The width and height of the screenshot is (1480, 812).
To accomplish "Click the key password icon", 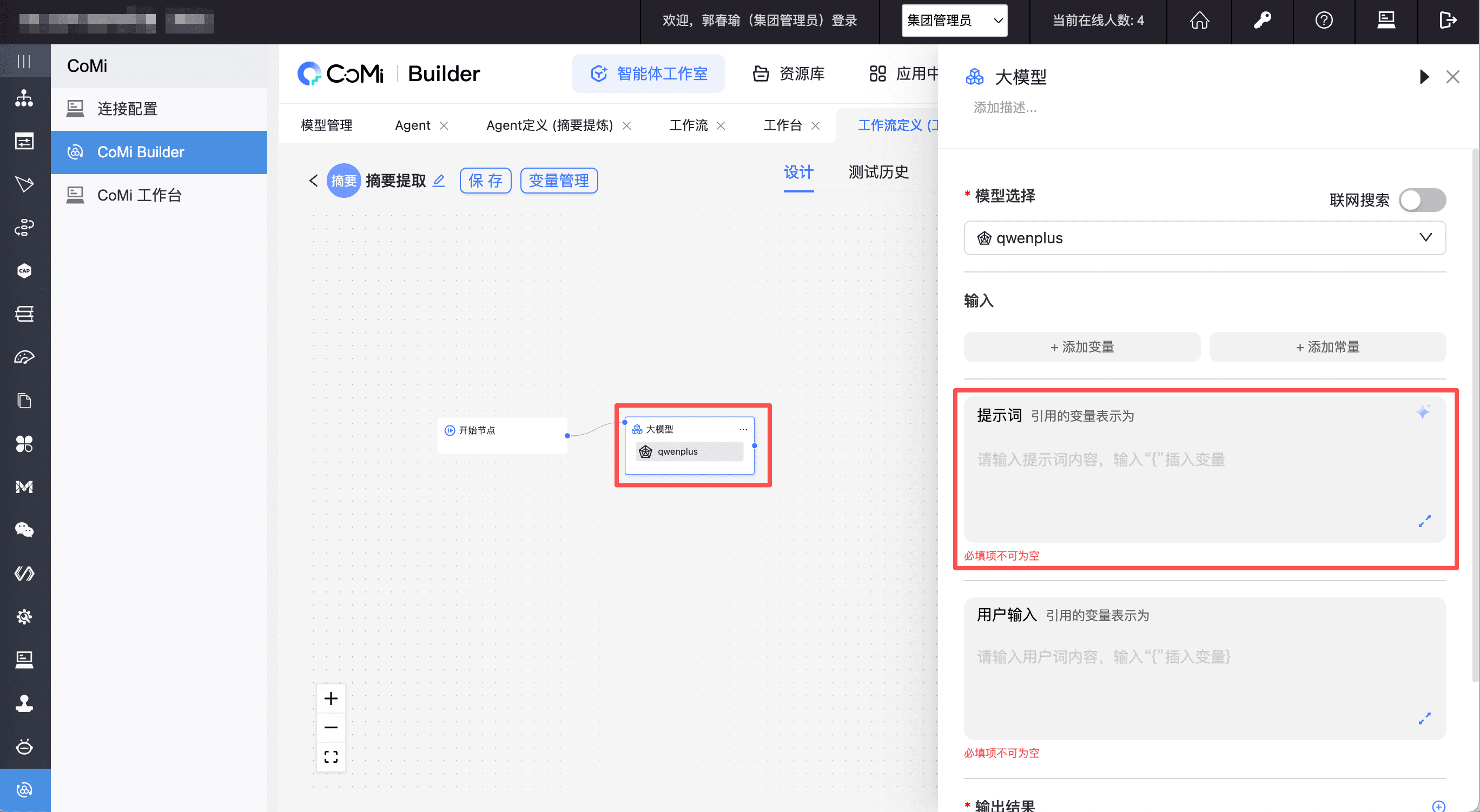I will (x=1261, y=21).
